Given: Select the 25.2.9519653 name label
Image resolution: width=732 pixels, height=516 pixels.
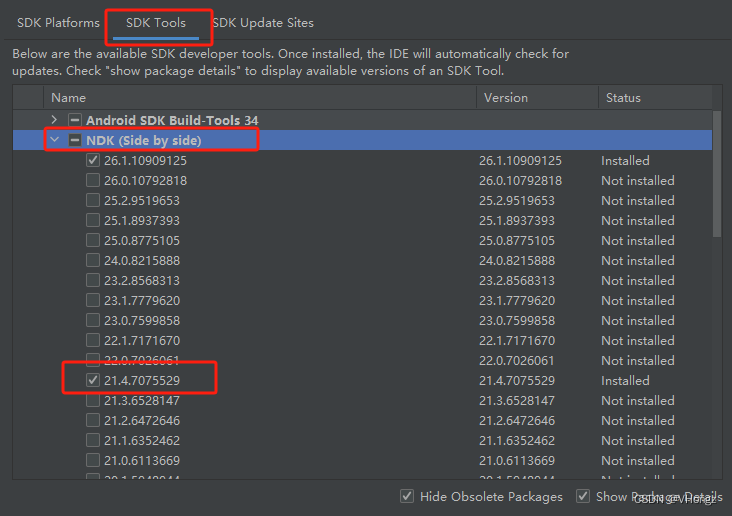Looking at the screenshot, I should (x=141, y=201).
